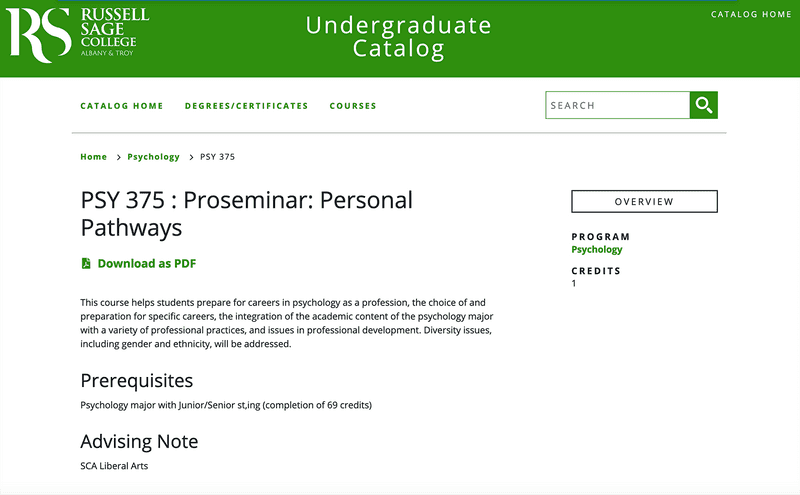The width and height of the screenshot is (800, 495).
Task: Go to the Courses navigation item
Action: (x=353, y=106)
